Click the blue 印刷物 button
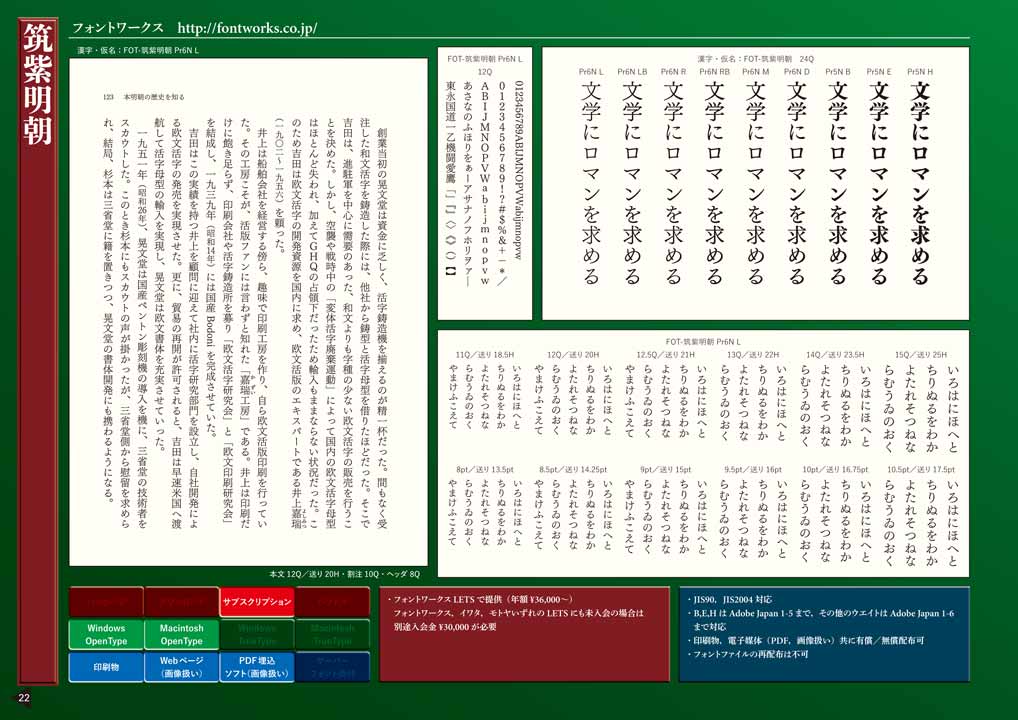The width and height of the screenshot is (1018, 720). 106,667
